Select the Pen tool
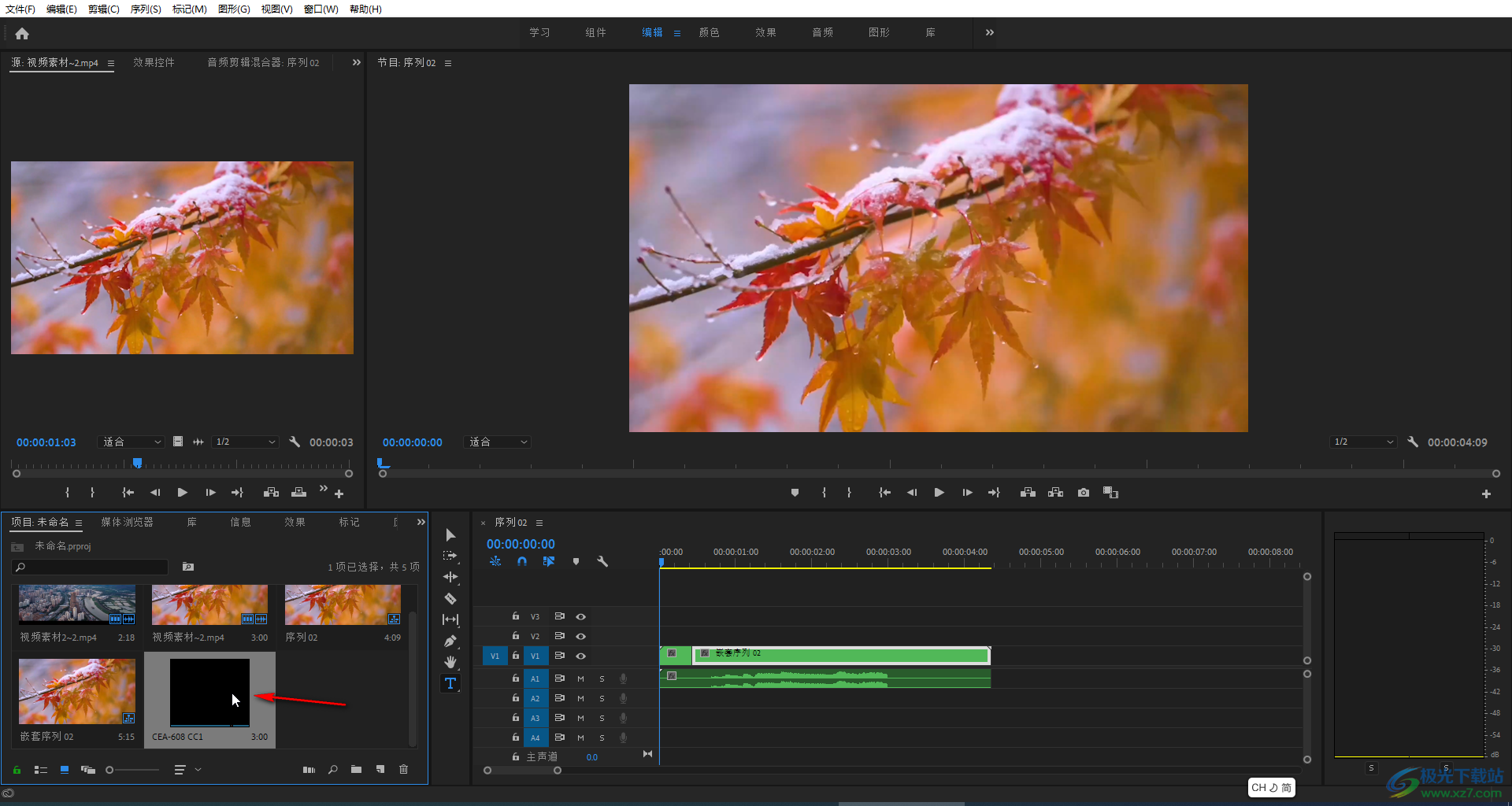 [450, 641]
